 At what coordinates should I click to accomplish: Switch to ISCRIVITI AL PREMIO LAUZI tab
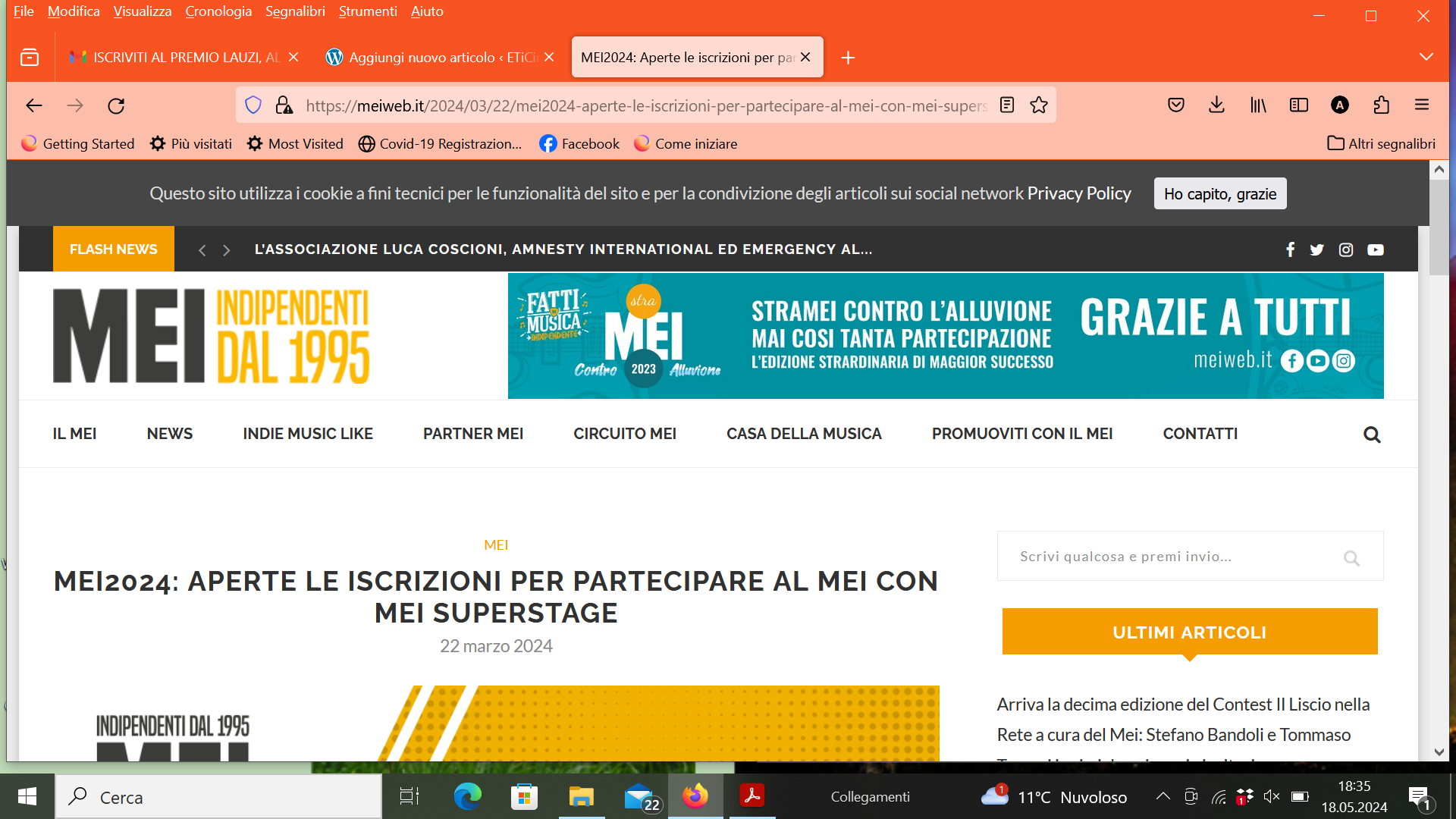click(182, 57)
